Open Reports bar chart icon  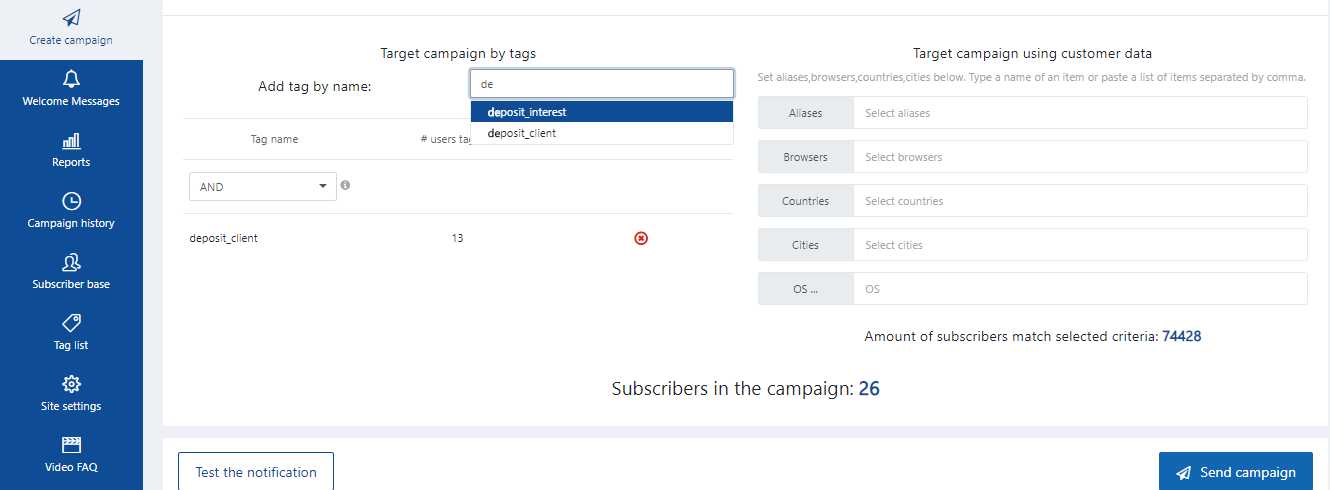point(71,141)
